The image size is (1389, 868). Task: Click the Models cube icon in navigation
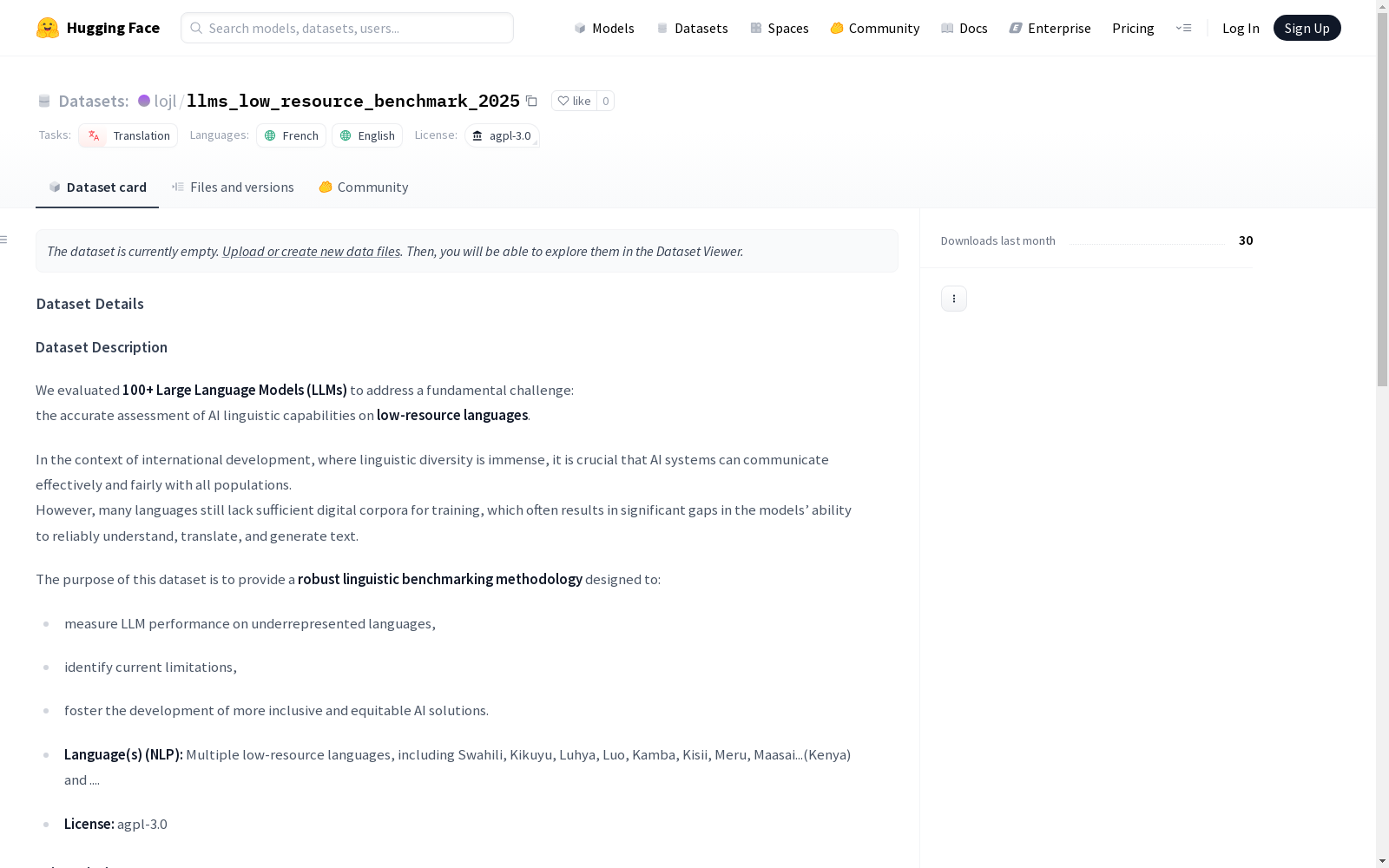580,28
